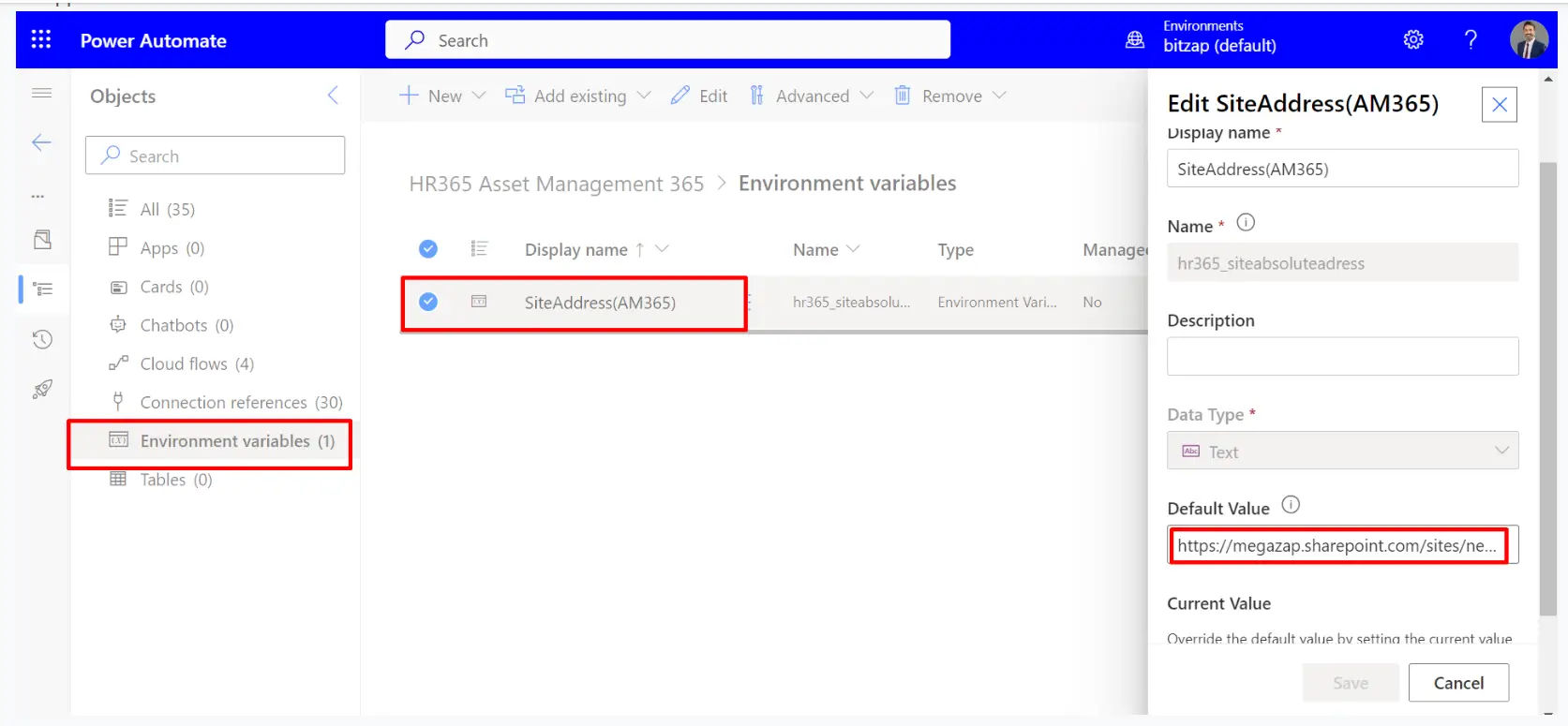Screen dimensions: 1568x726
Task: Open the Data Type Text dropdown
Action: pyautogui.click(x=1341, y=451)
